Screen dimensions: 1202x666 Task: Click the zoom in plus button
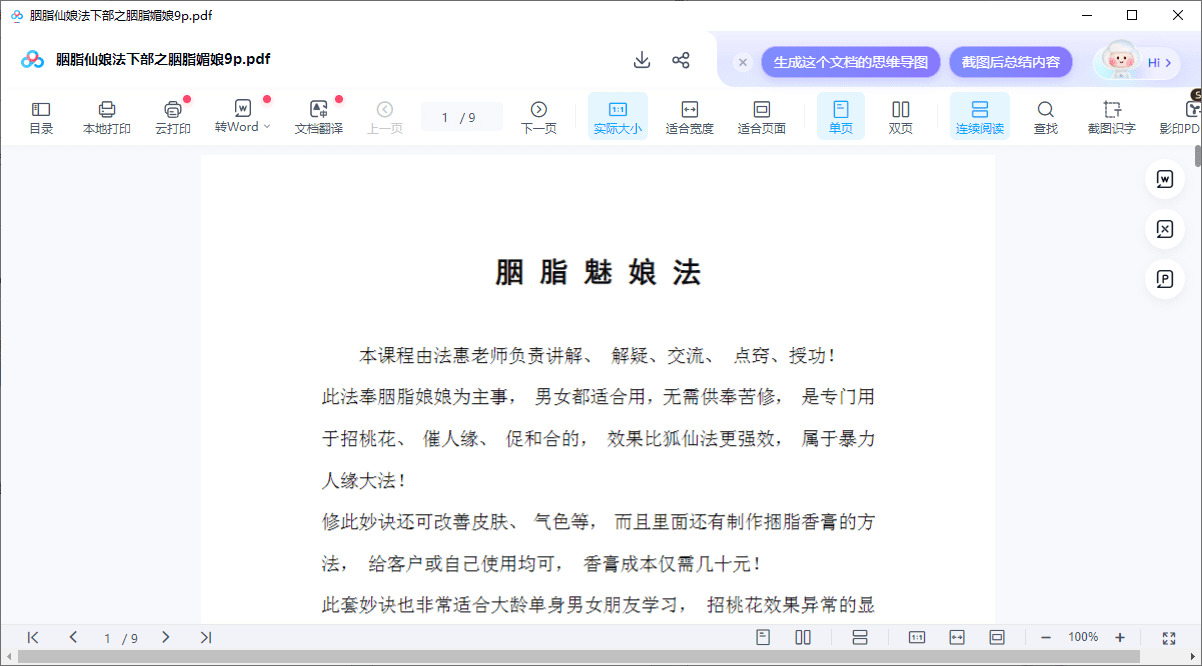pyautogui.click(x=1120, y=637)
